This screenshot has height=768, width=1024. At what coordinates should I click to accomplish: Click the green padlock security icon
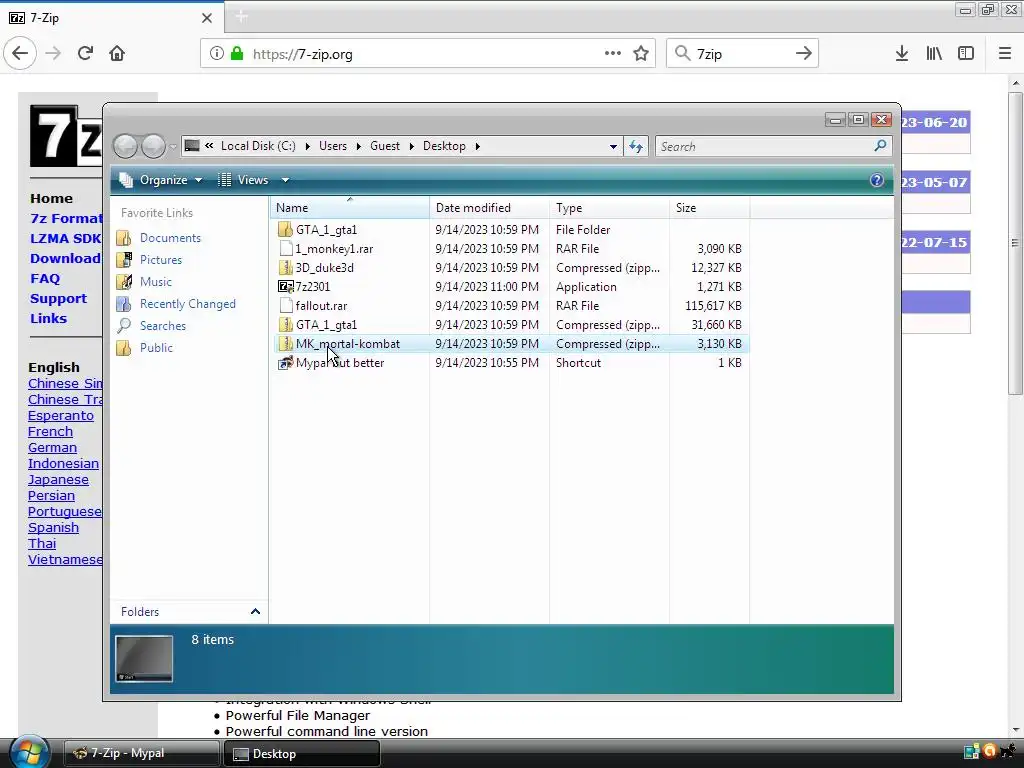(x=237, y=54)
